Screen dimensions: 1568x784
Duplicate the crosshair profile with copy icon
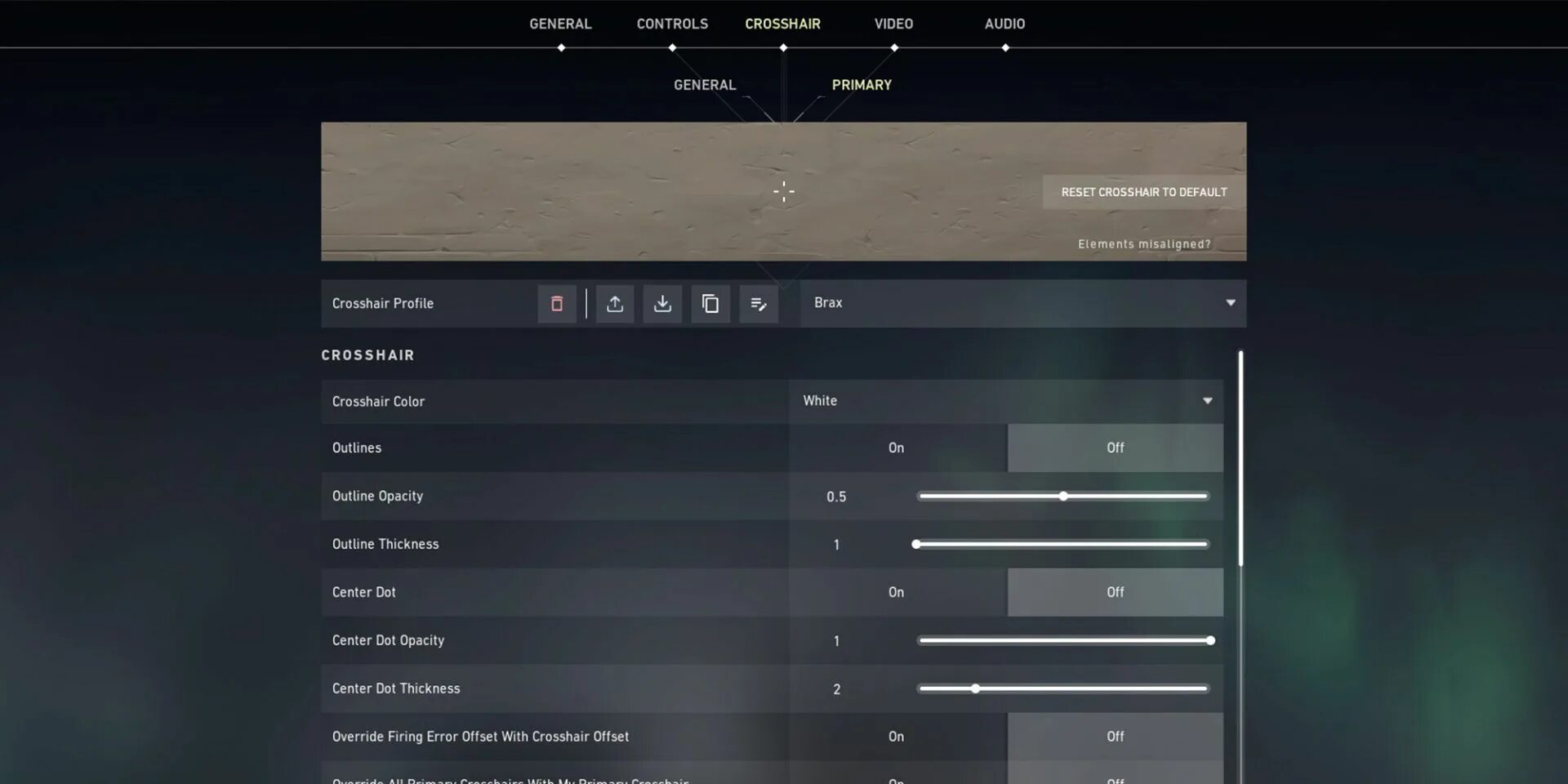point(710,304)
